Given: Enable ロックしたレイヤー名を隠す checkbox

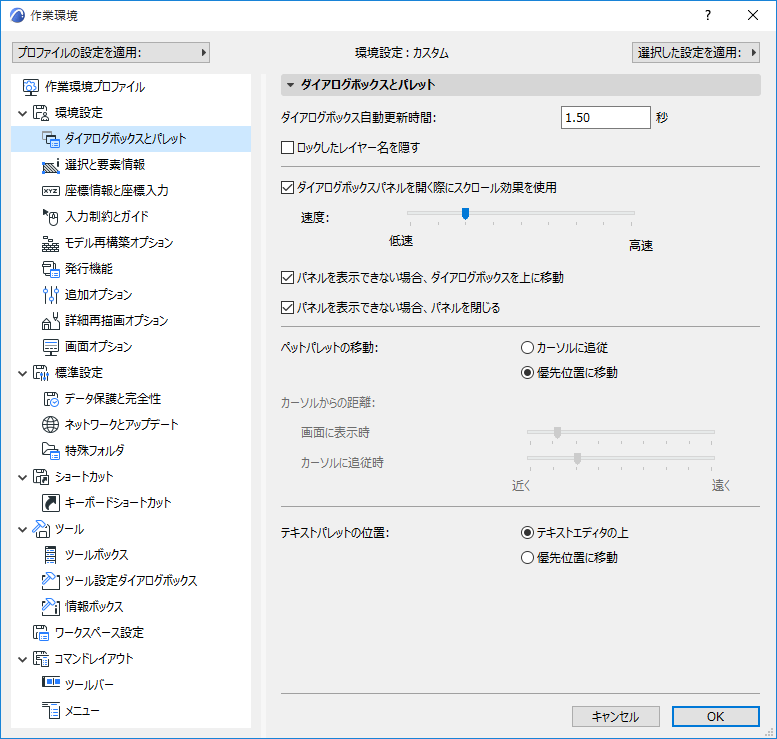Looking at the screenshot, I should click(287, 148).
